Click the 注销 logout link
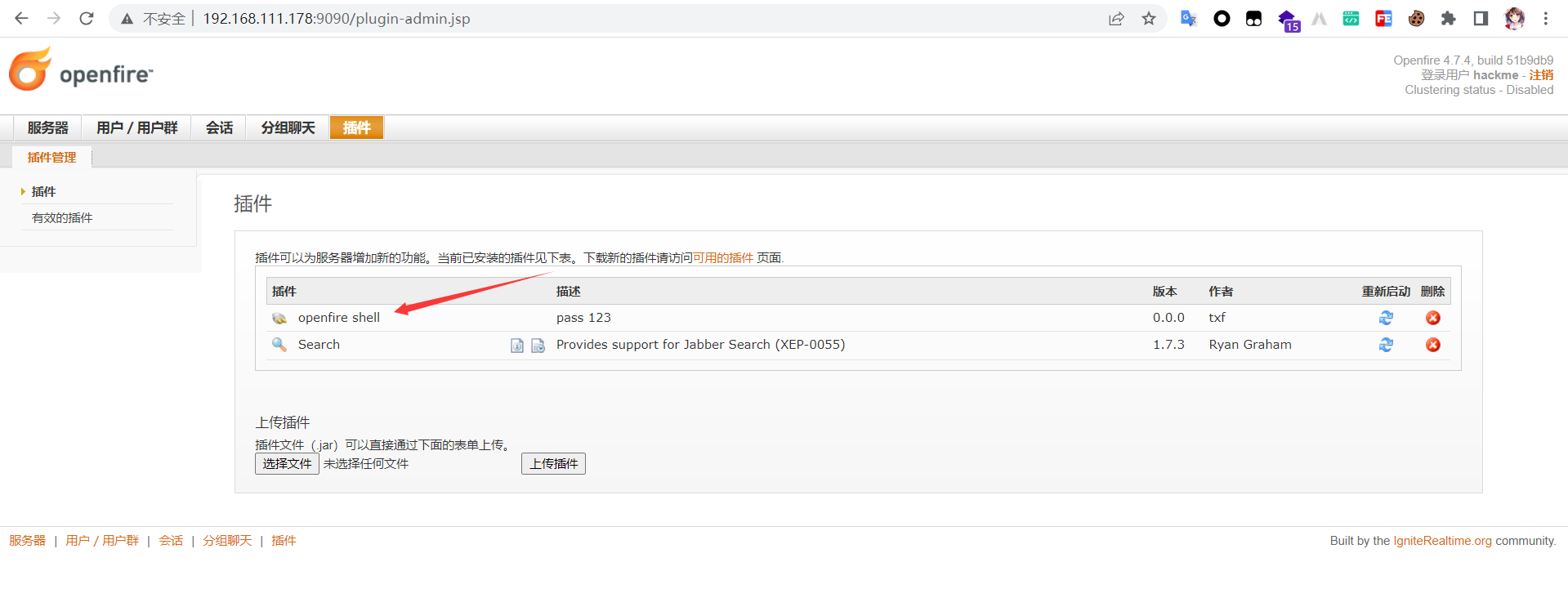This screenshot has width=1568, height=598. click(1541, 74)
